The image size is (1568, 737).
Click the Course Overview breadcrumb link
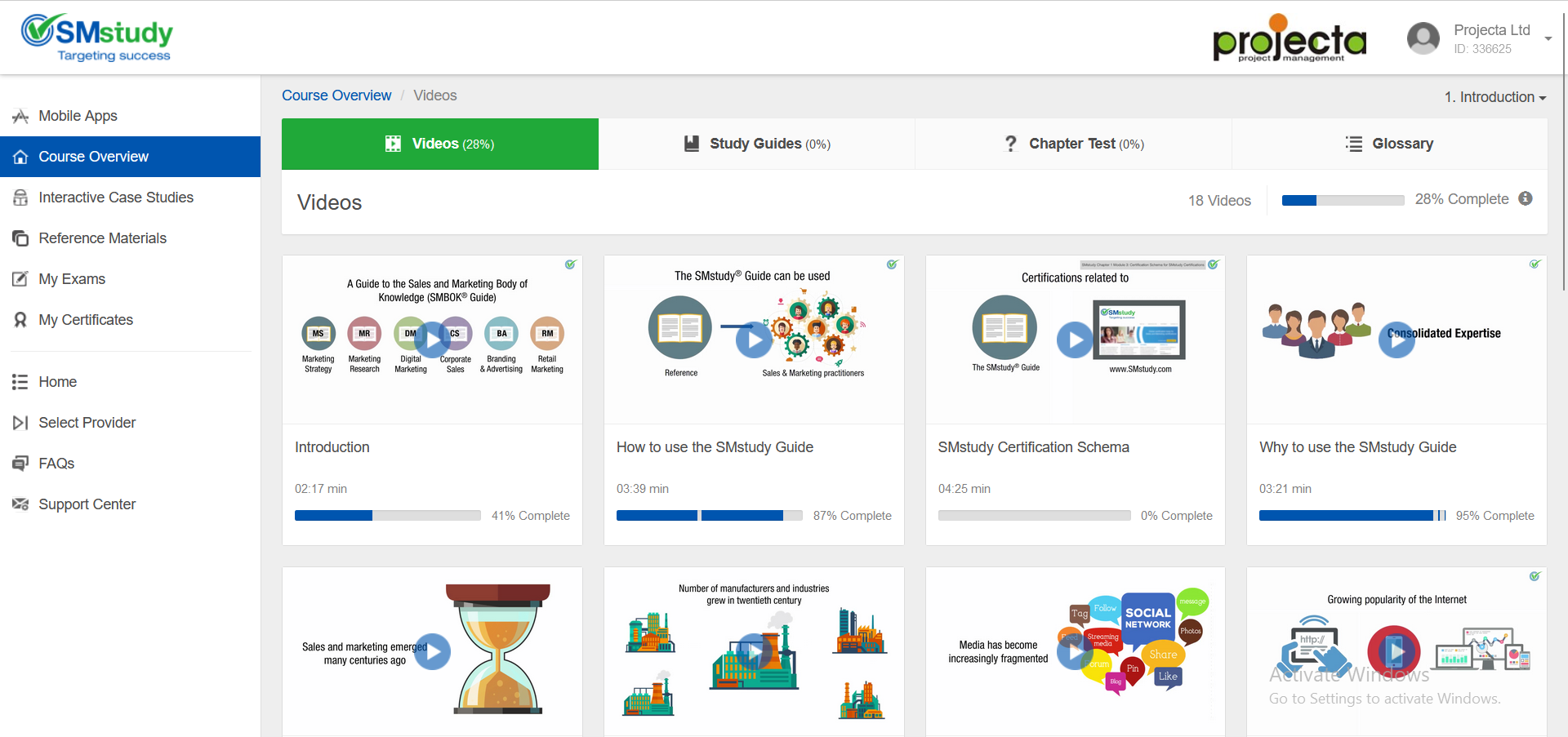(336, 95)
